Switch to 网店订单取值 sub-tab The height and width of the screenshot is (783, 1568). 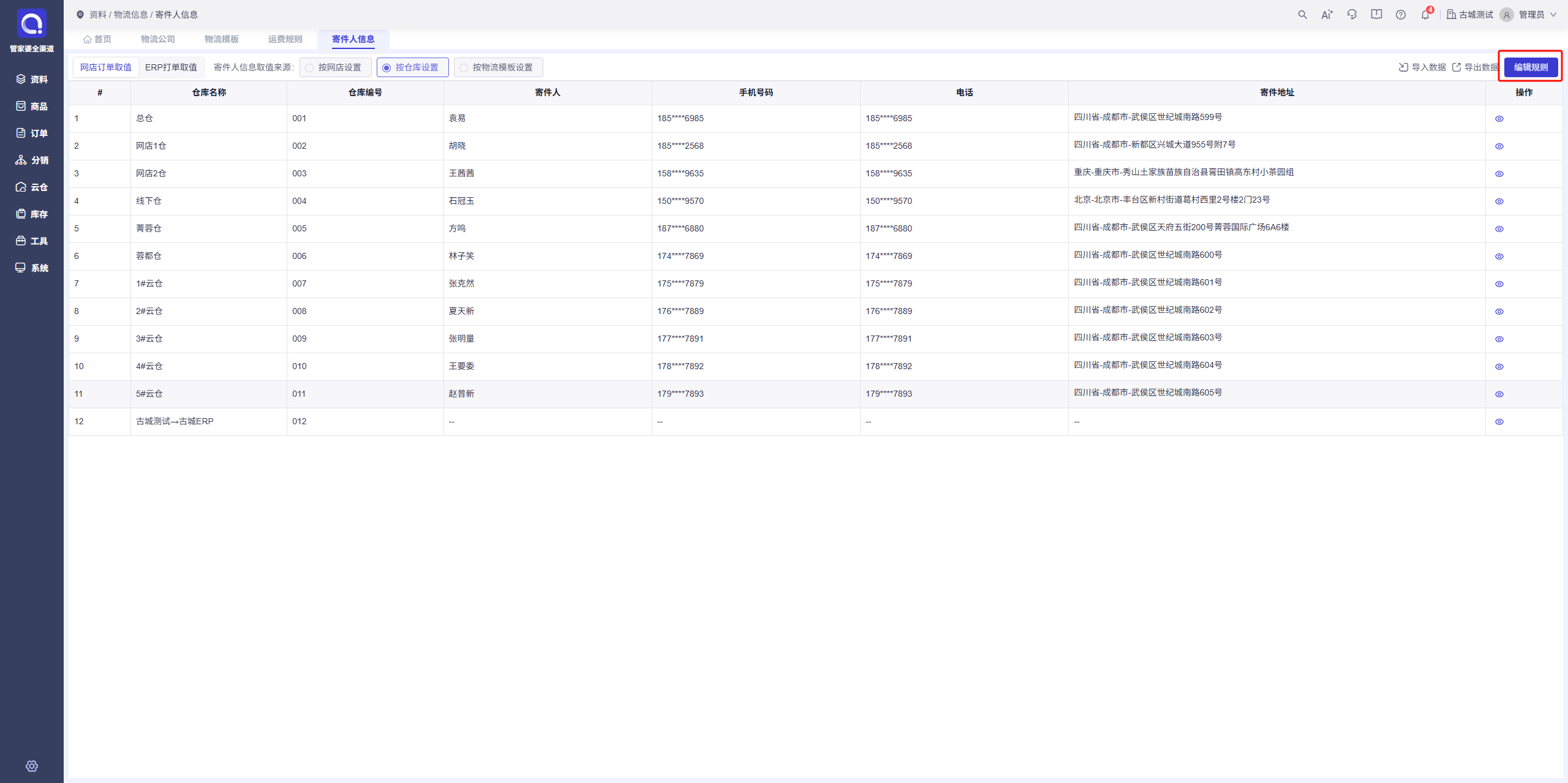106,67
